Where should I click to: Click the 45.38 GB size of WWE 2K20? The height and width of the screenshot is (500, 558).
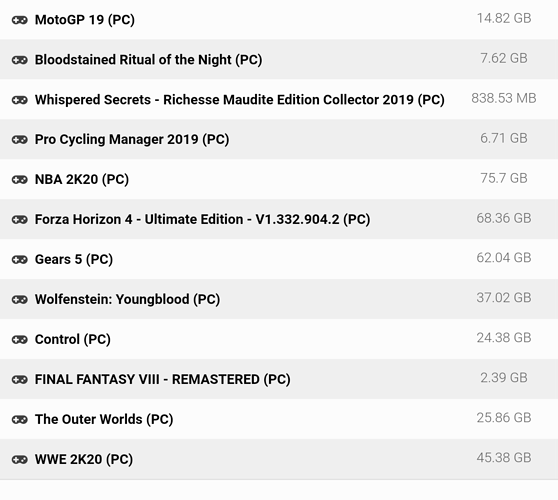click(x=504, y=458)
